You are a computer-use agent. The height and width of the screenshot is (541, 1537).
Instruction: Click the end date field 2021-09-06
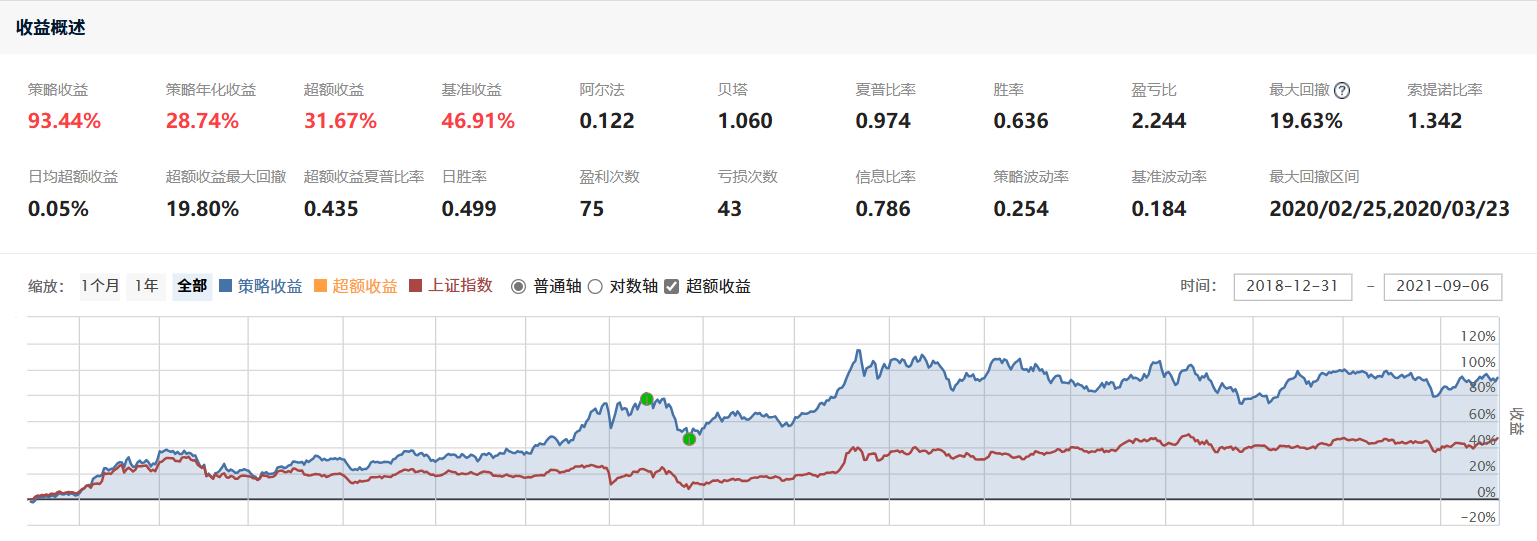(1442, 286)
